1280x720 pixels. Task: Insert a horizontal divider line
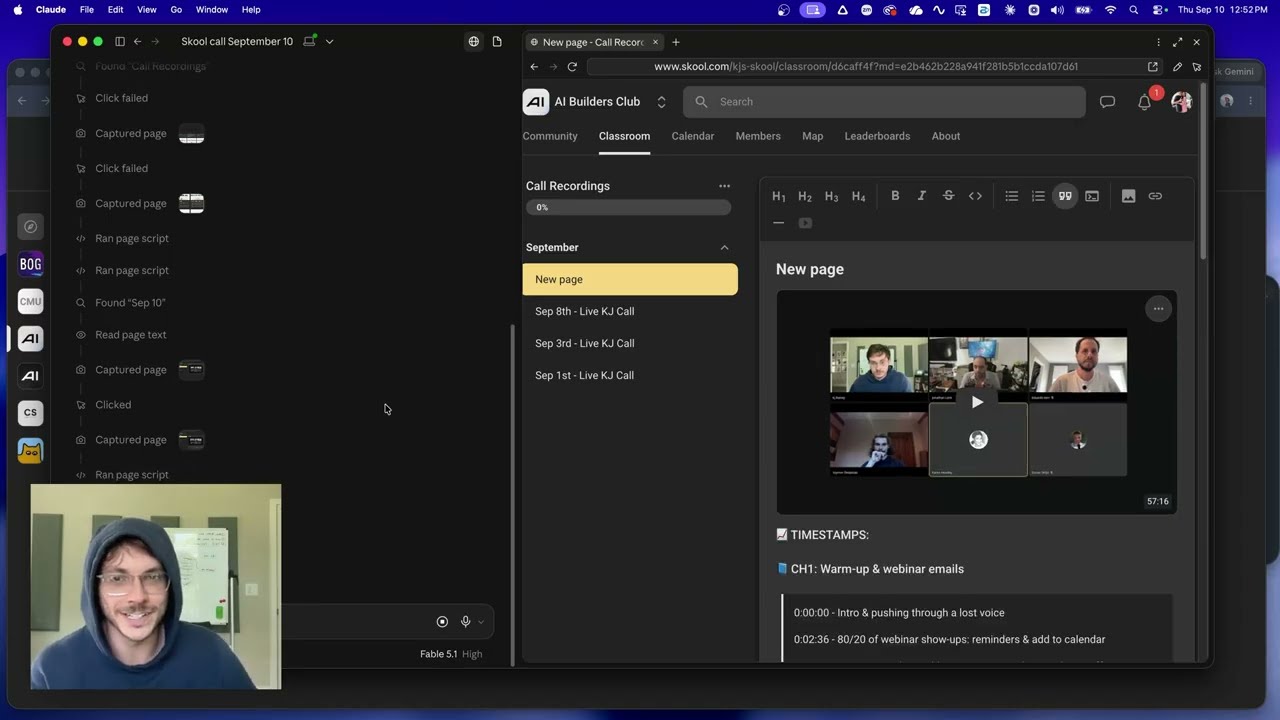pyautogui.click(x=779, y=223)
